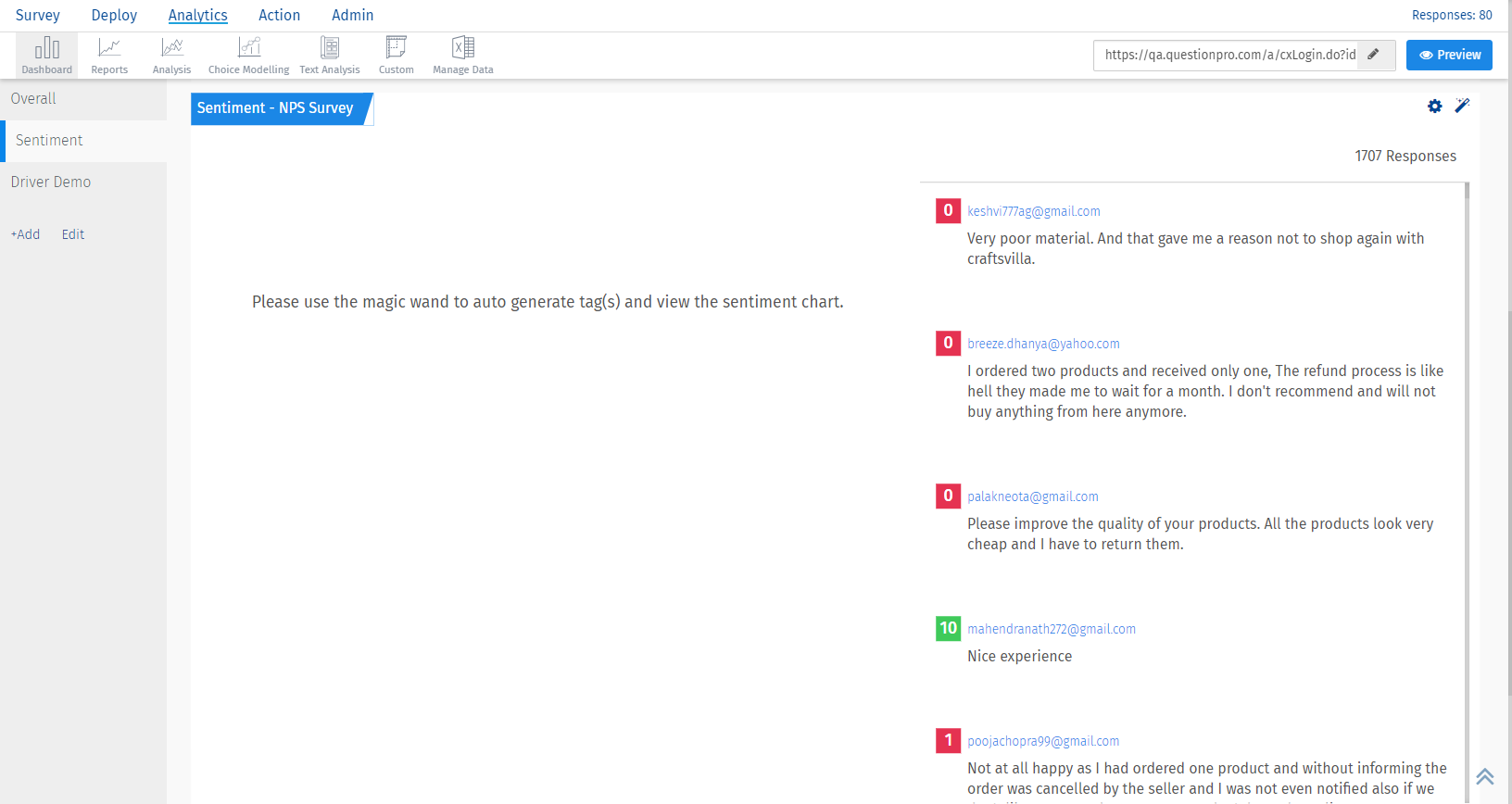Screen dimensions: 1512x804
Task: Click the blue Preview button
Action: 1449,55
